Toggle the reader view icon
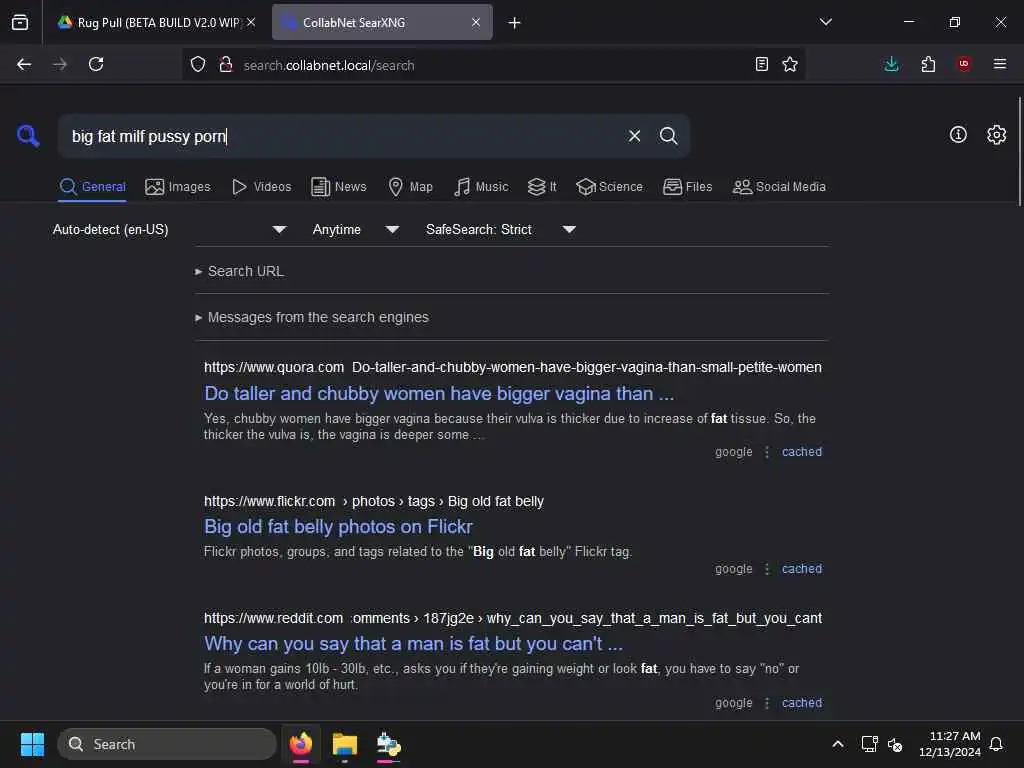Viewport: 1024px width, 768px height. click(x=761, y=64)
